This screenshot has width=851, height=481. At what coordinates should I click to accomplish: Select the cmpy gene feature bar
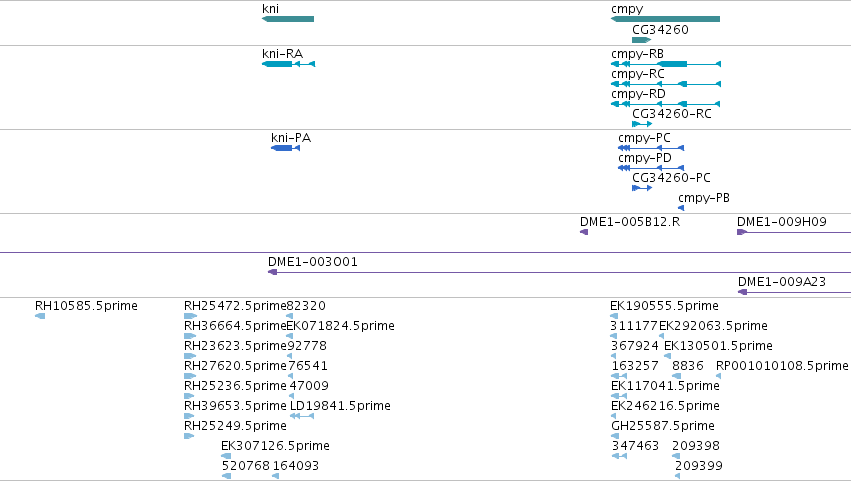665,19
